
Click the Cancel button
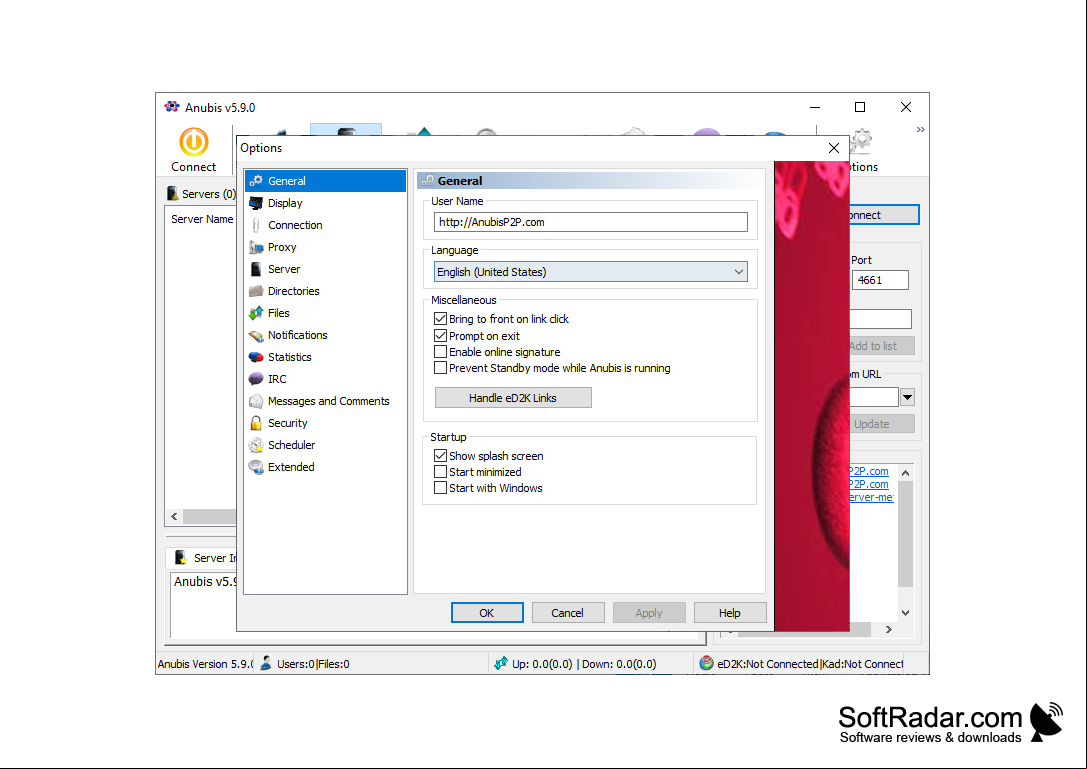point(567,613)
